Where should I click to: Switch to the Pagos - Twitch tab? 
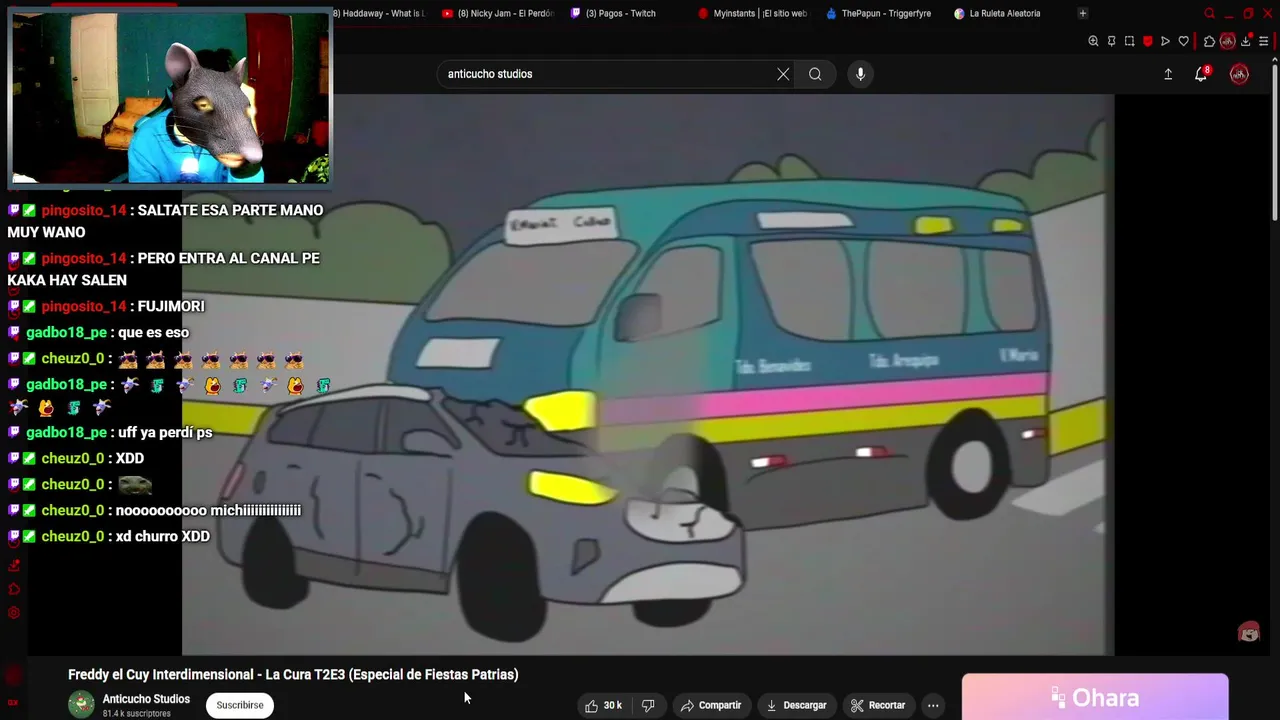pos(613,13)
